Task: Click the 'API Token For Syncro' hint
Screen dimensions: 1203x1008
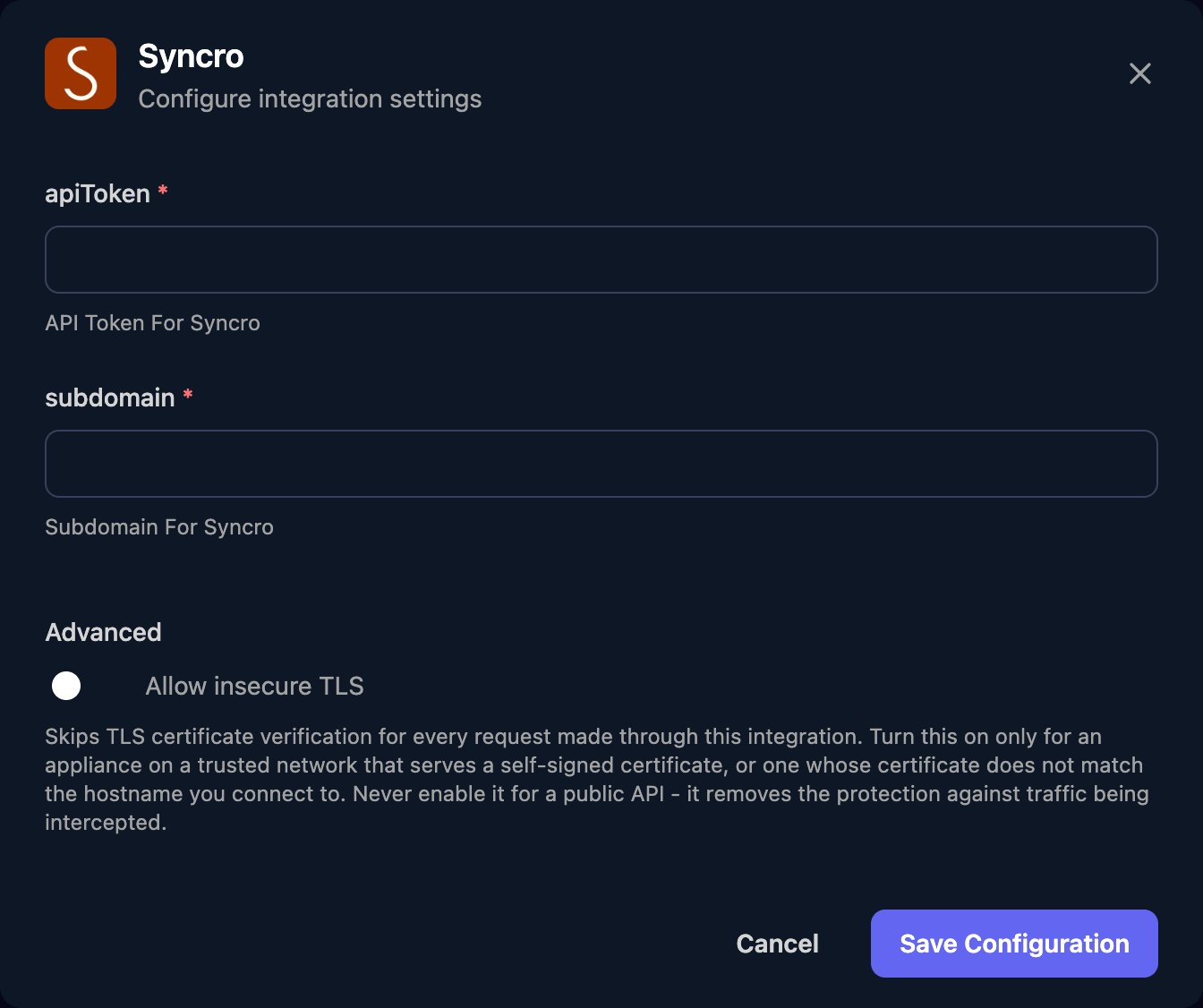Action: coord(153,323)
